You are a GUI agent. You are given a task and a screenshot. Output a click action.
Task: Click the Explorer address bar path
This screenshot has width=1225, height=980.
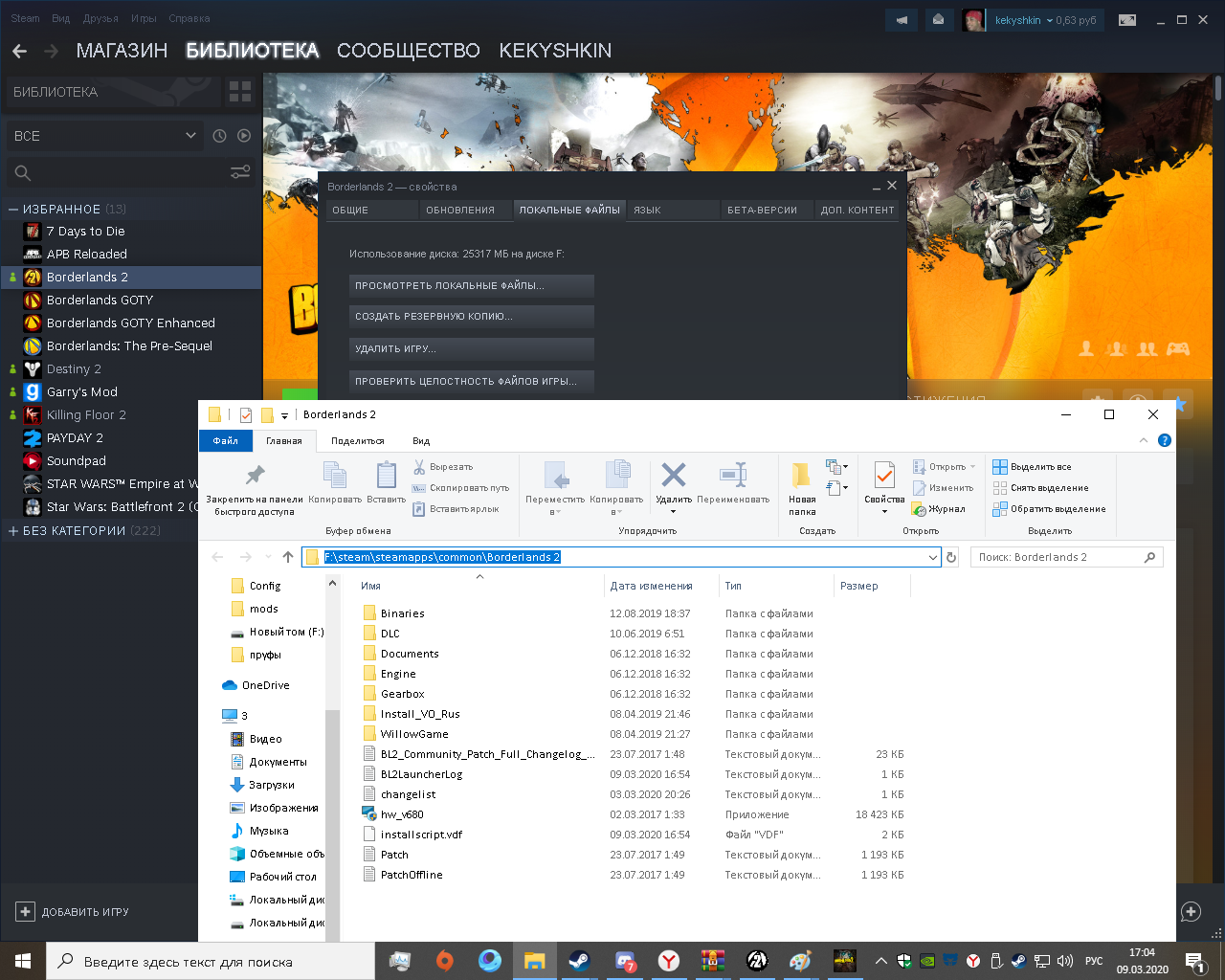coord(442,557)
